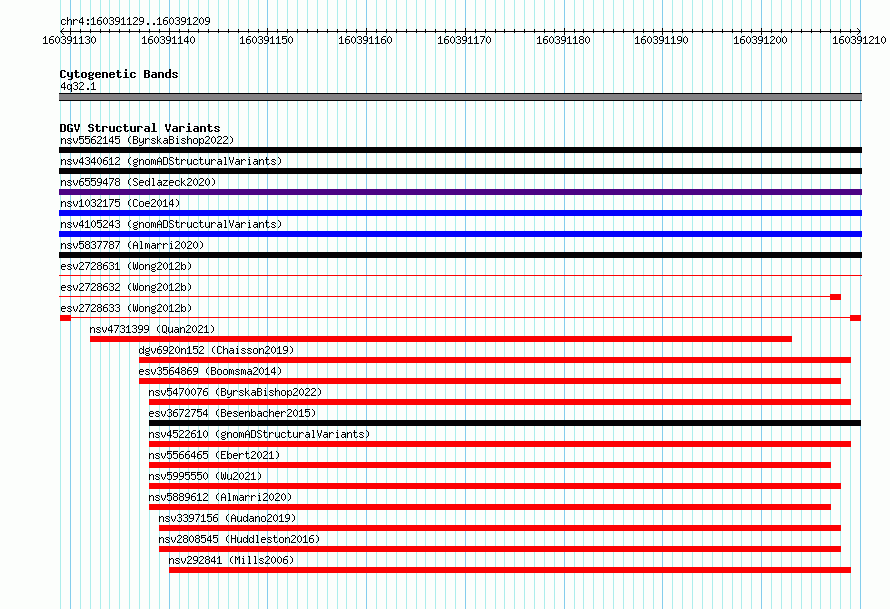Click the red bar under nsv292841
This screenshot has height=609, width=890.
[510, 570]
